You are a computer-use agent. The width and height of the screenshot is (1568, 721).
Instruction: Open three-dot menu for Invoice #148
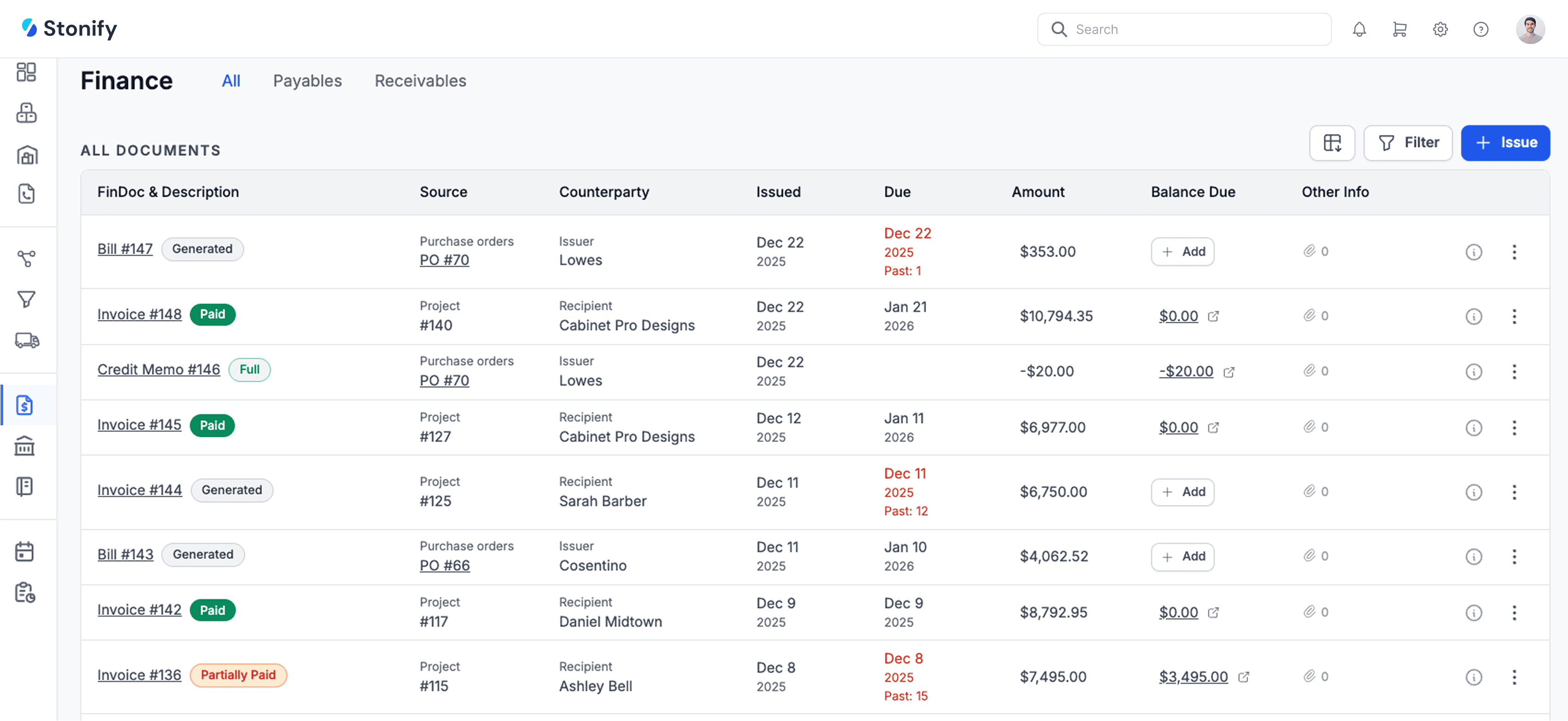[1514, 316]
